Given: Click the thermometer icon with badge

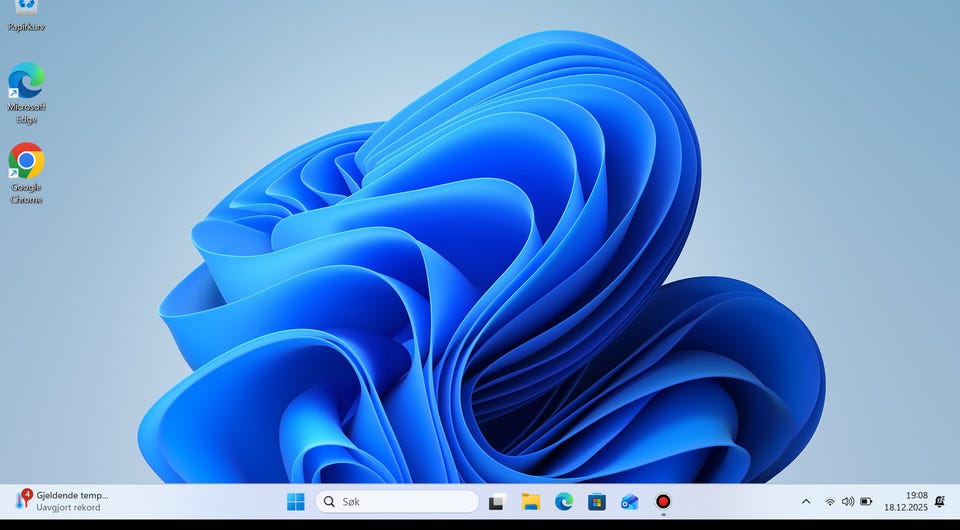Looking at the screenshot, I should tap(22, 500).
